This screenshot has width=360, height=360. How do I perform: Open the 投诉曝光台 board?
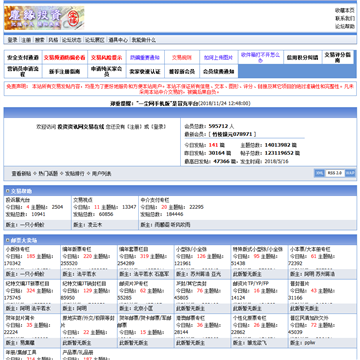18,200
